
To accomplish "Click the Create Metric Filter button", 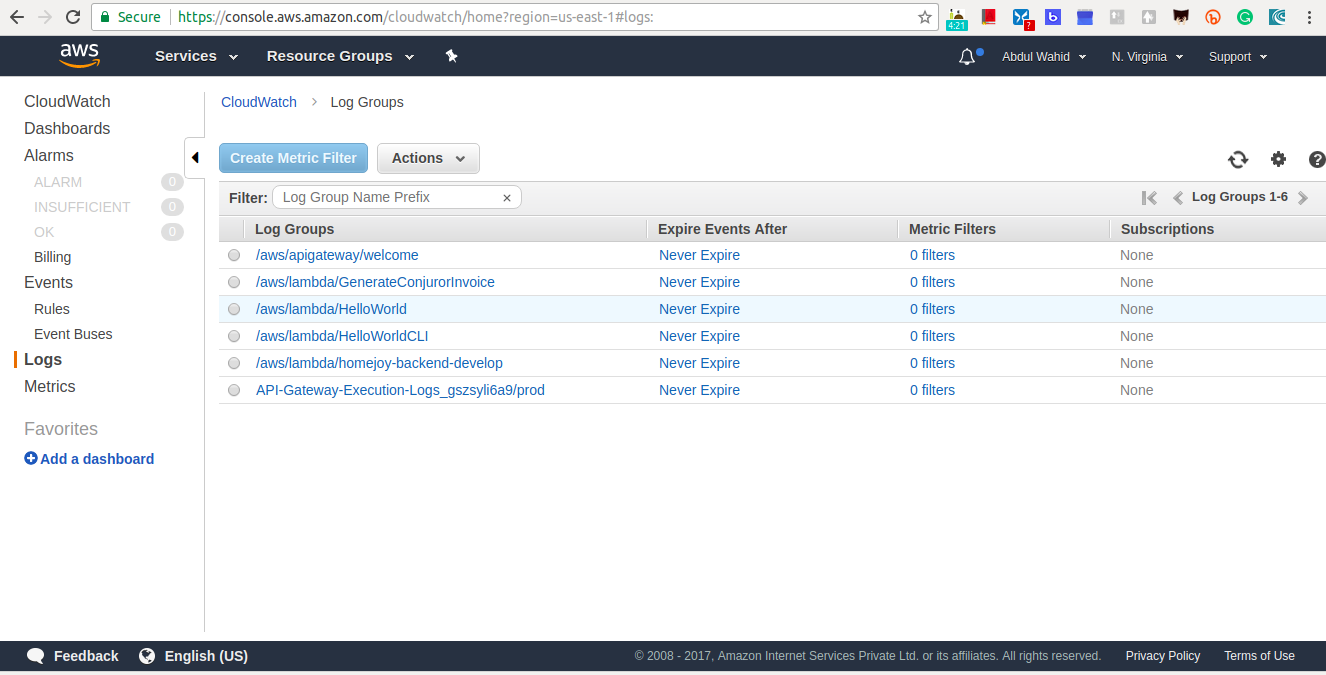I will coord(293,158).
